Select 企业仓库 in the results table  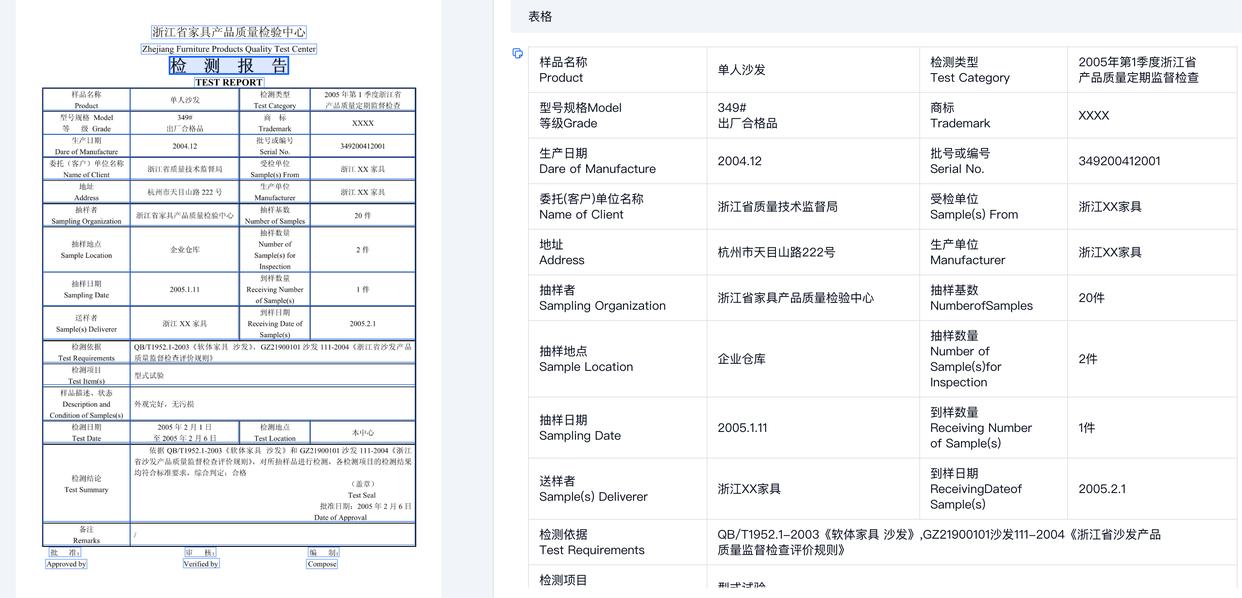pos(741,359)
